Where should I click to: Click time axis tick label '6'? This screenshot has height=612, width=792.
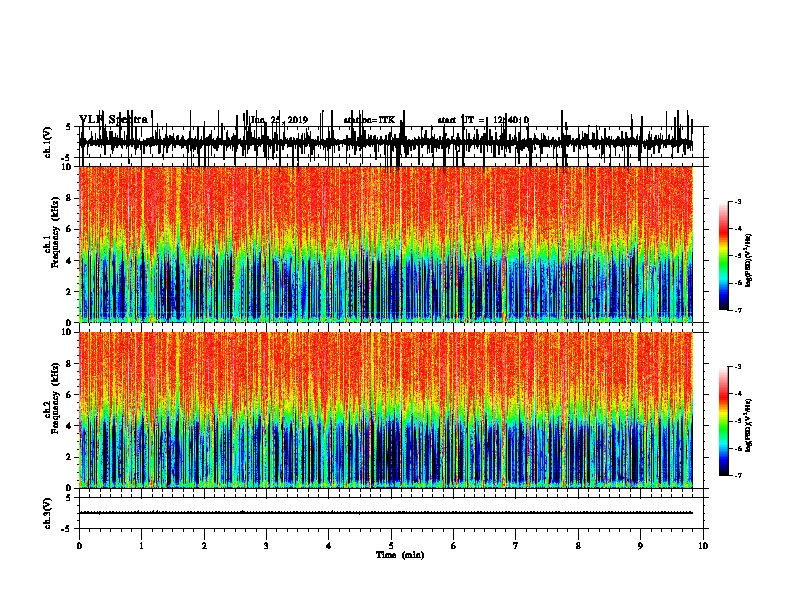coord(454,546)
